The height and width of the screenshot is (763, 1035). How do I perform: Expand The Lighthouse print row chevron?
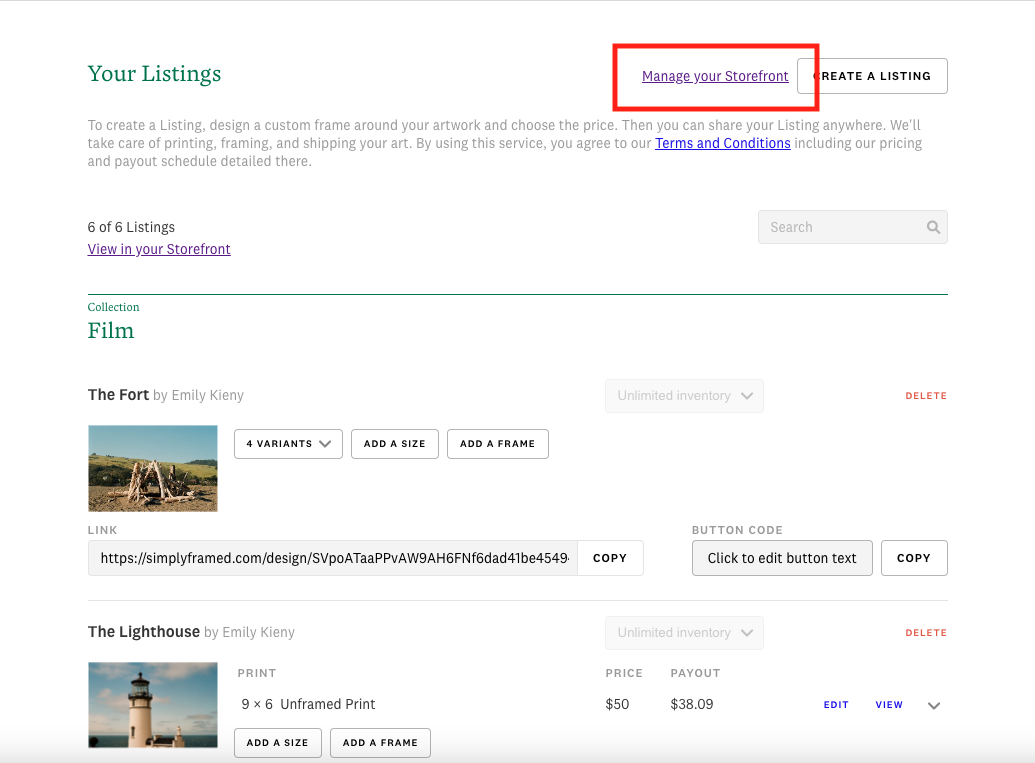(934, 705)
